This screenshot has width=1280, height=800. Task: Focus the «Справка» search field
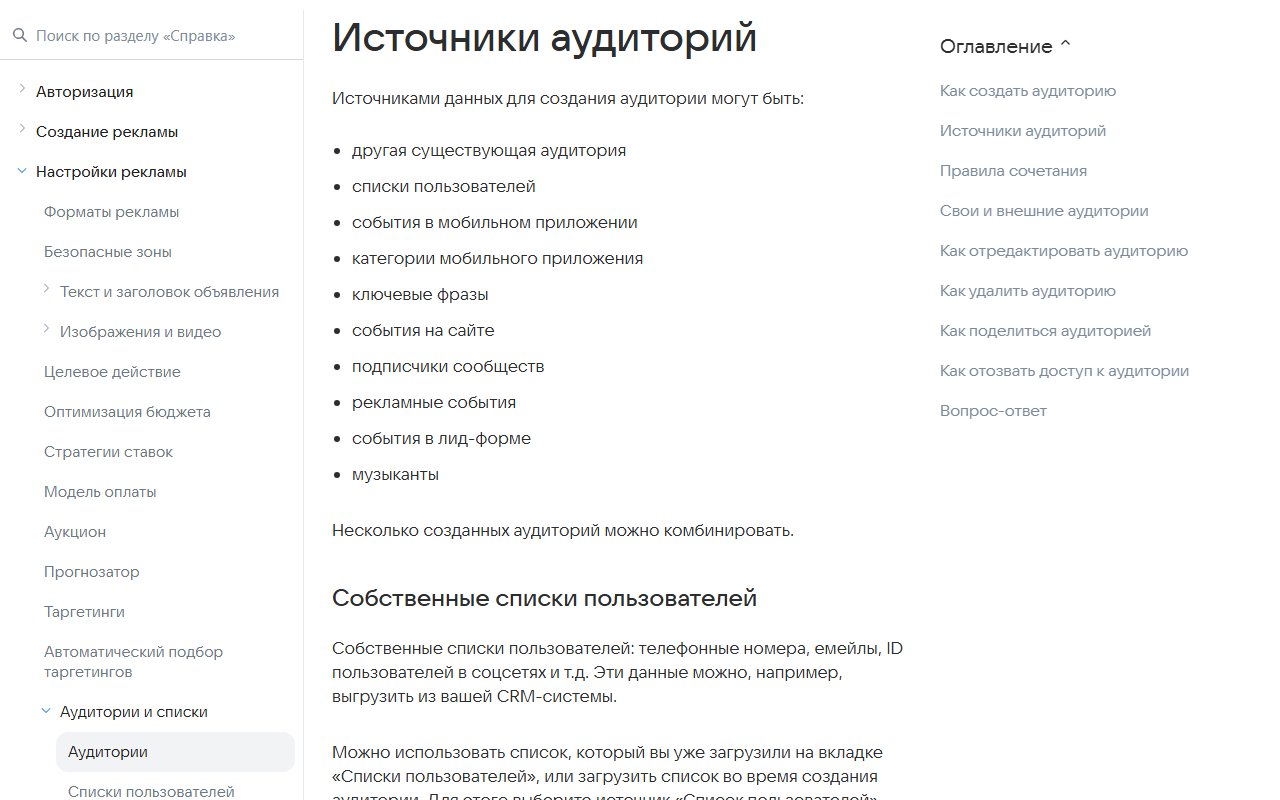[x=165, y=36]
